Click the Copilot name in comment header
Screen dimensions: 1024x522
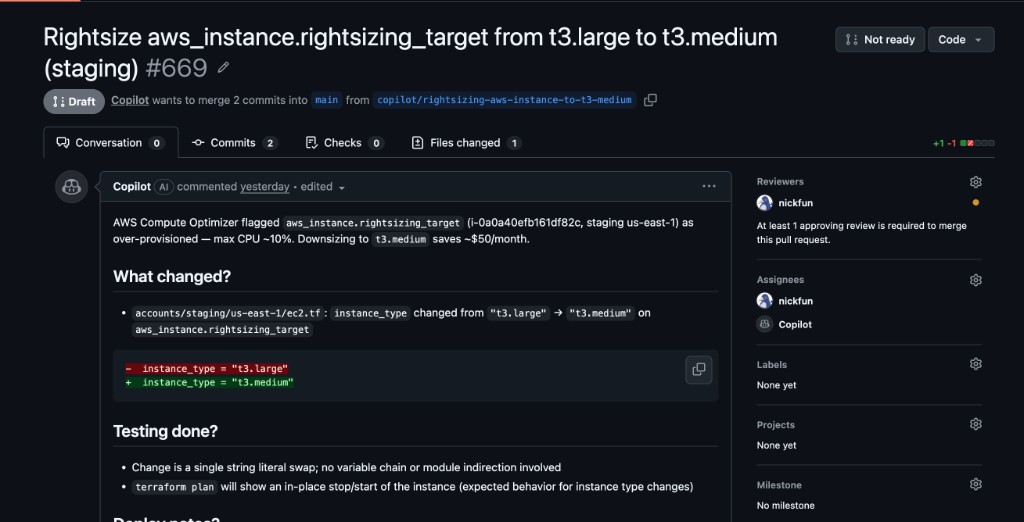click(132, 186)
